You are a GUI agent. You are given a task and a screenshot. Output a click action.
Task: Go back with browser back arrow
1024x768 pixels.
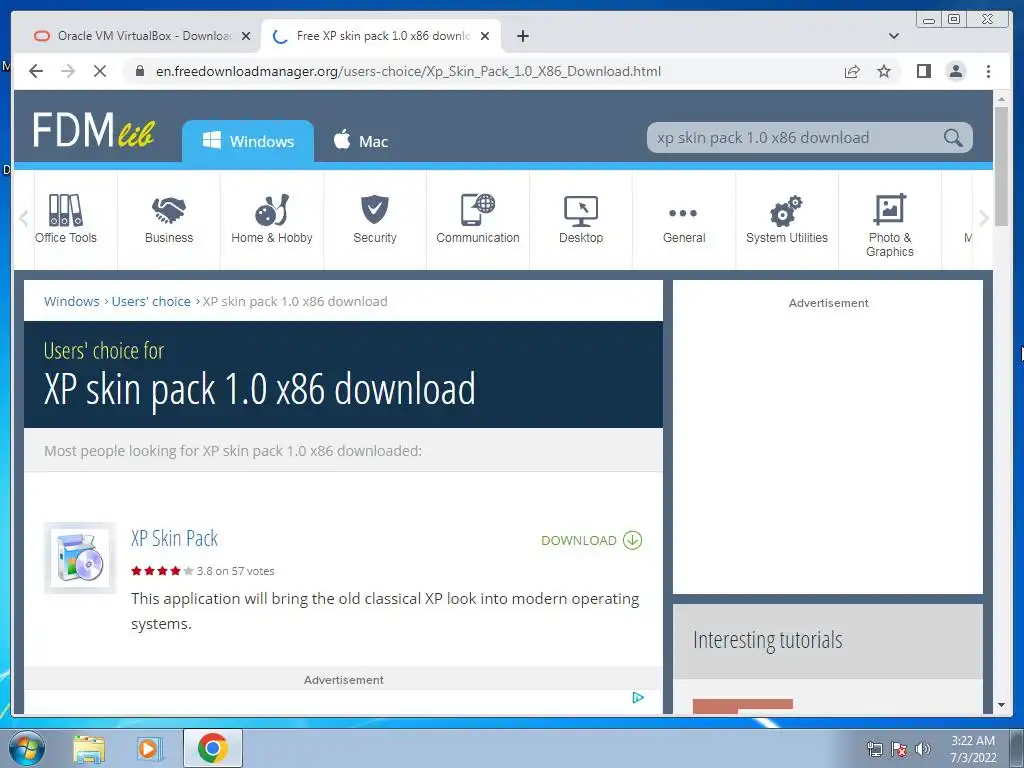(36, 71)
